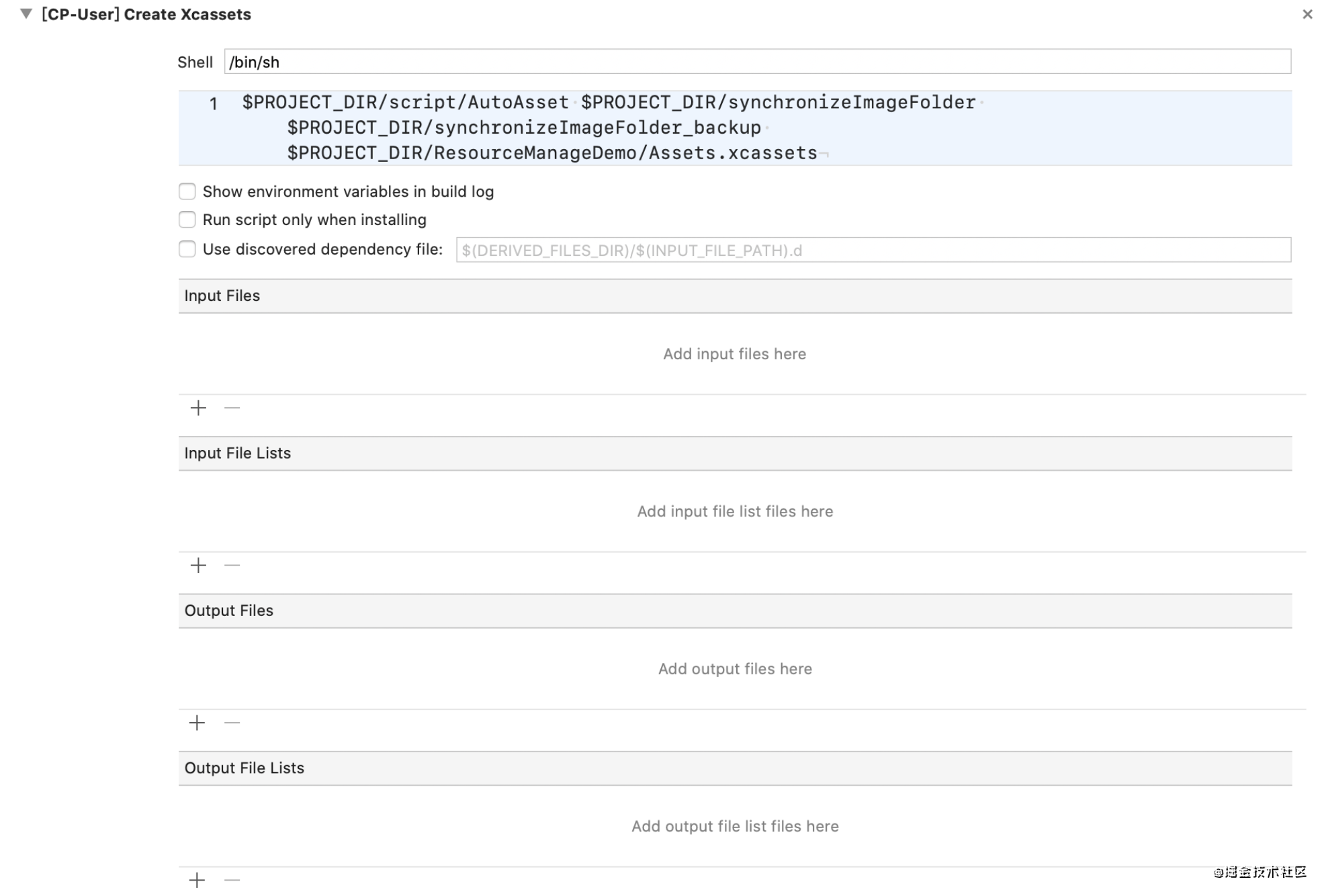Collapse the Create Xcassets build phase
This screenshot has width=1326, height=896.
click(26, 13)
